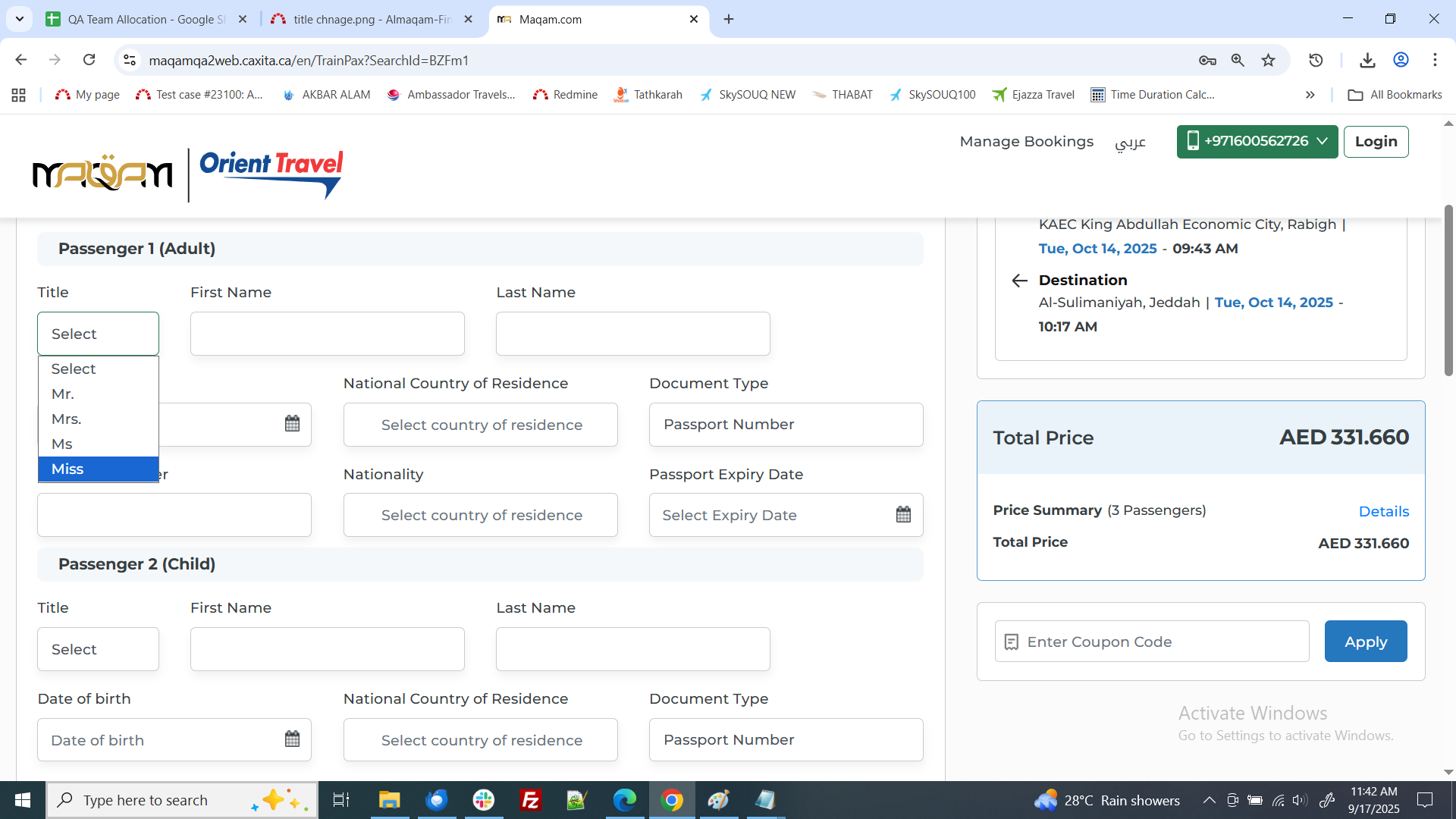This screenshot has width=1456, height=819.
Task: Open Passenger 1 date of birth calendar icon
Action: [292, 424]
